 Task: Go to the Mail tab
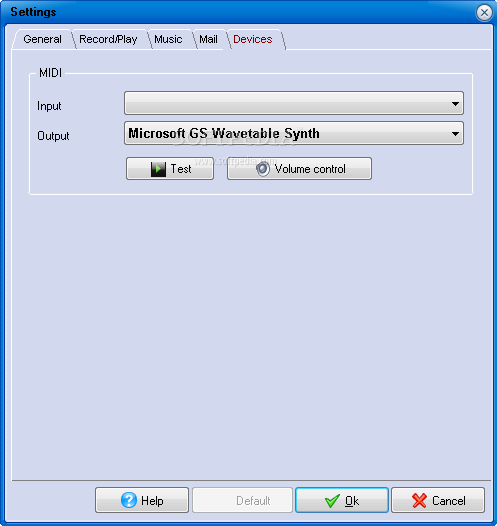point(208,39)
